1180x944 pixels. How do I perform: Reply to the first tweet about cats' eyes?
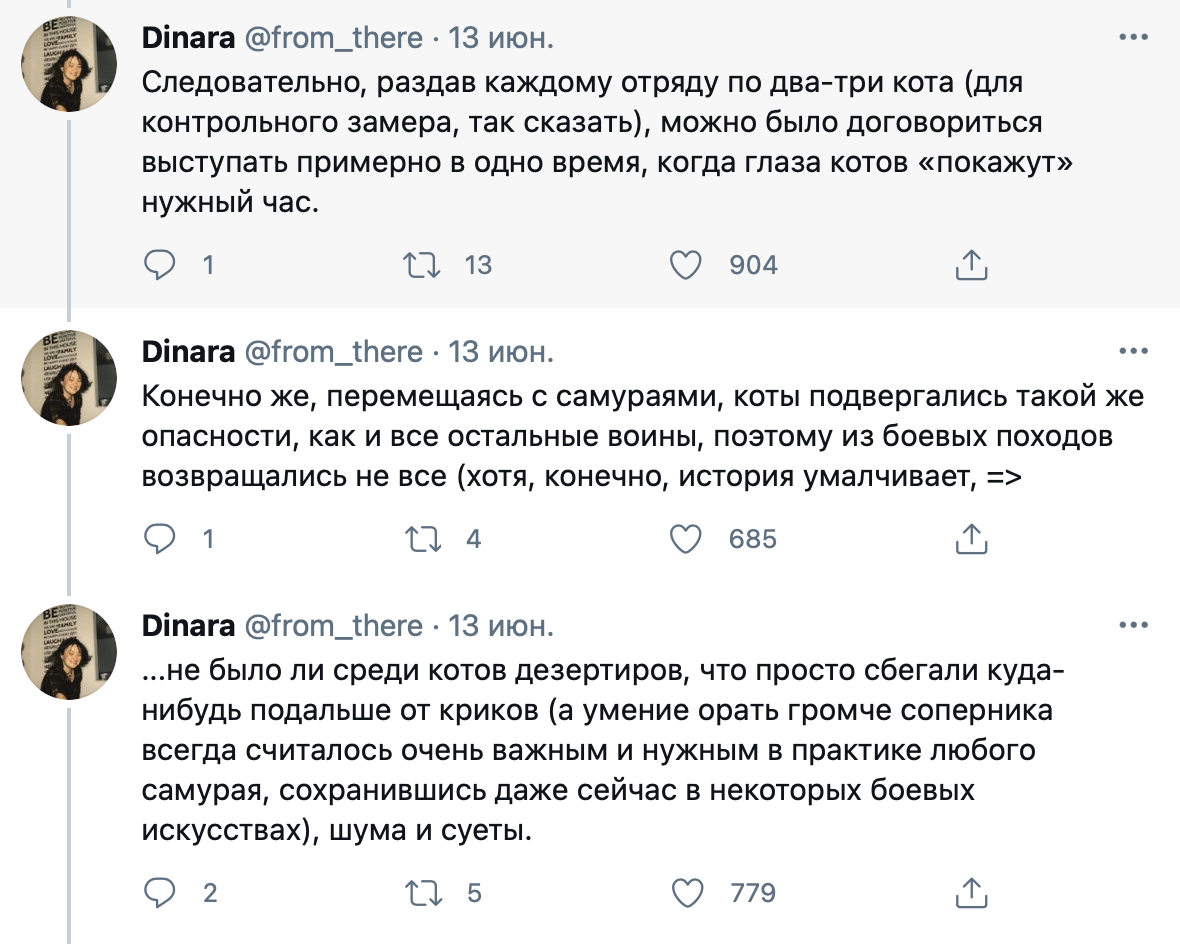click(x=160, y=265)
